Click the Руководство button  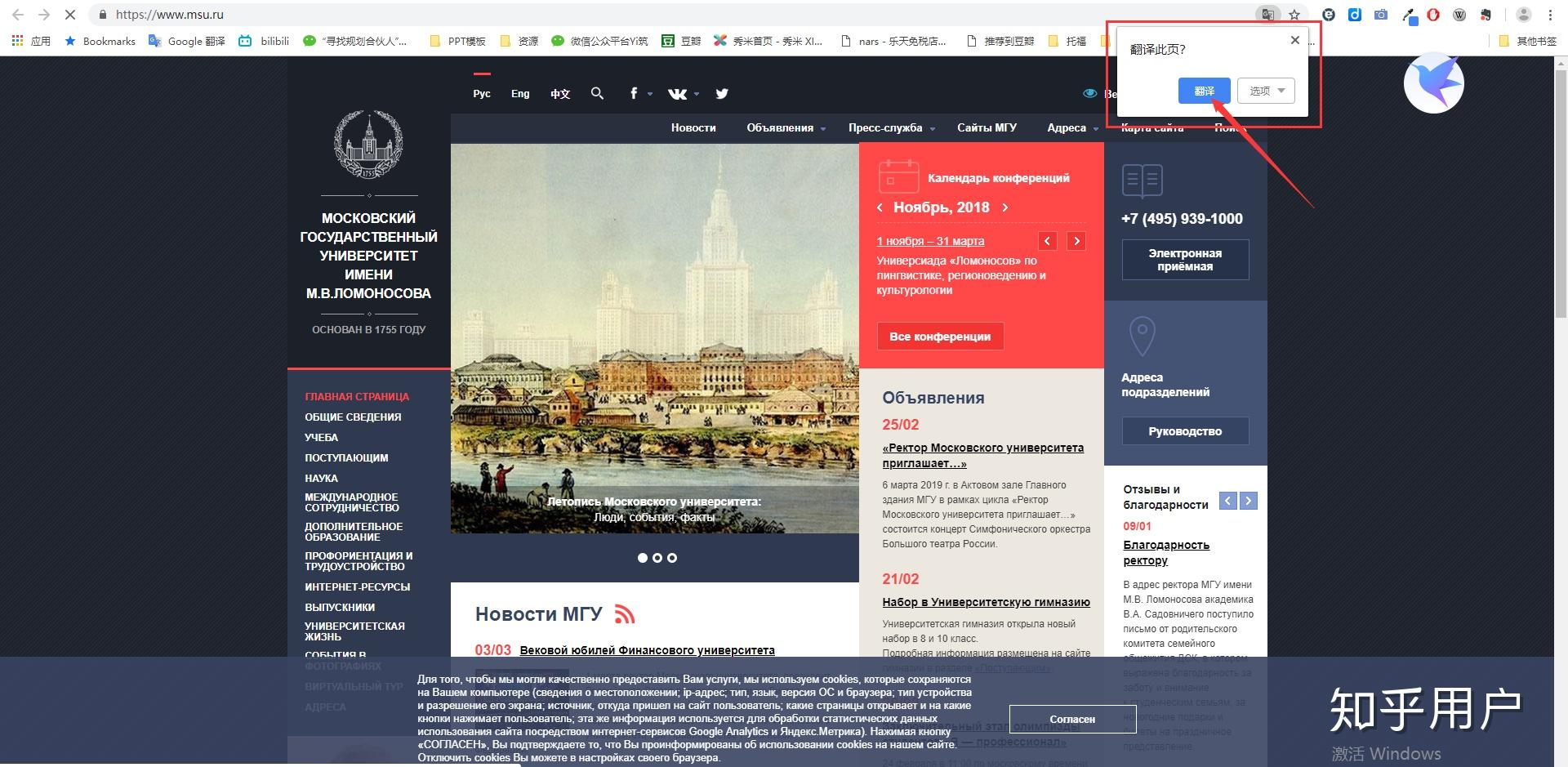pos(1185,431)
